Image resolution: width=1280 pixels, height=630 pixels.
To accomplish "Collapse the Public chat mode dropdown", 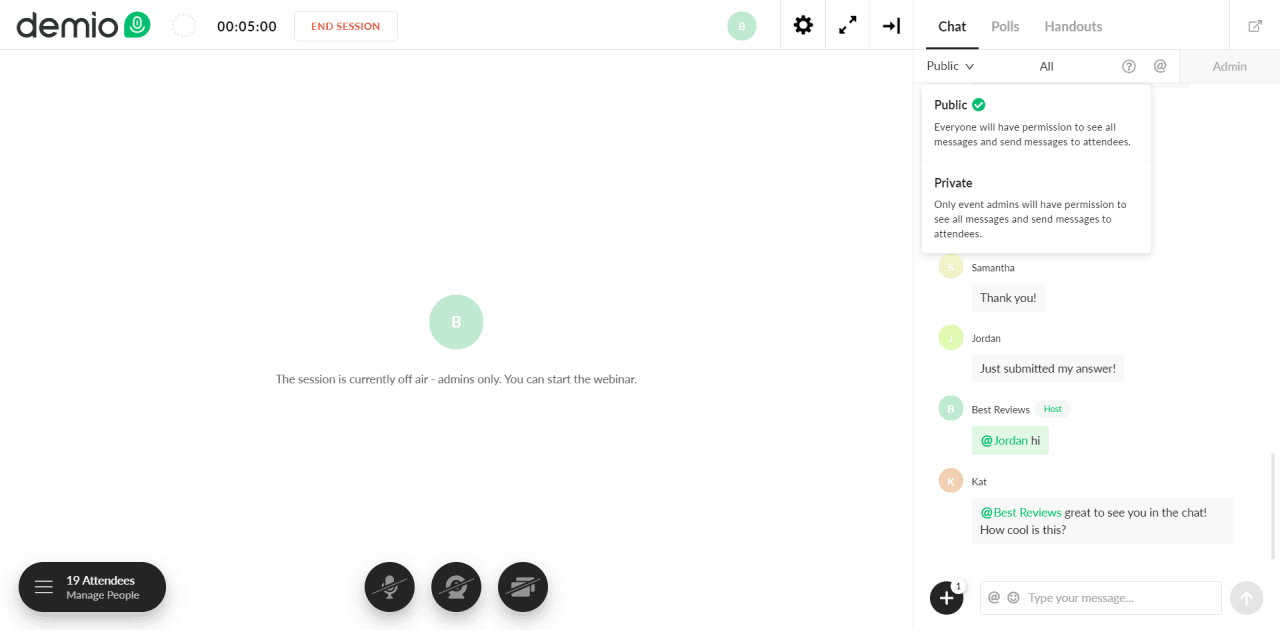I will pos(950,66).
